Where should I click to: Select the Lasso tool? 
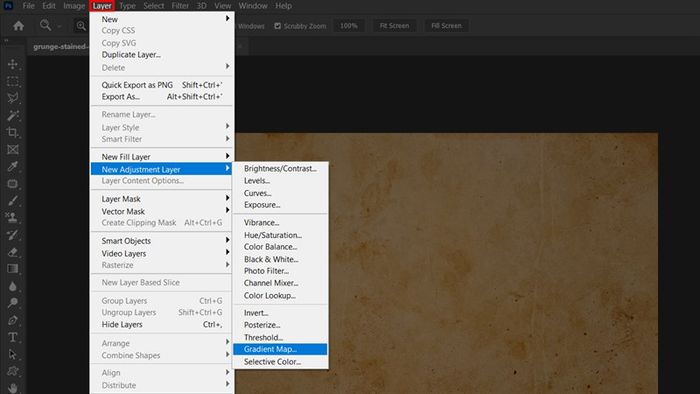point(12,98)
